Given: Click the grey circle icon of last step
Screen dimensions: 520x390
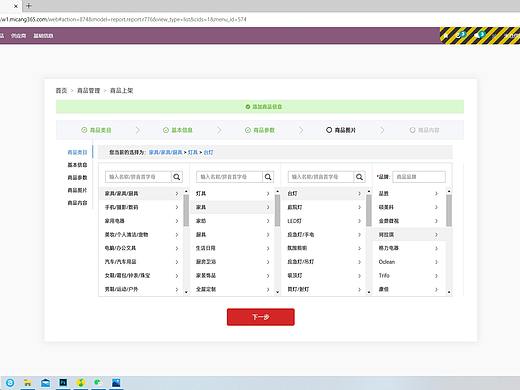Looking at the screenshot, I should (412, 130).
